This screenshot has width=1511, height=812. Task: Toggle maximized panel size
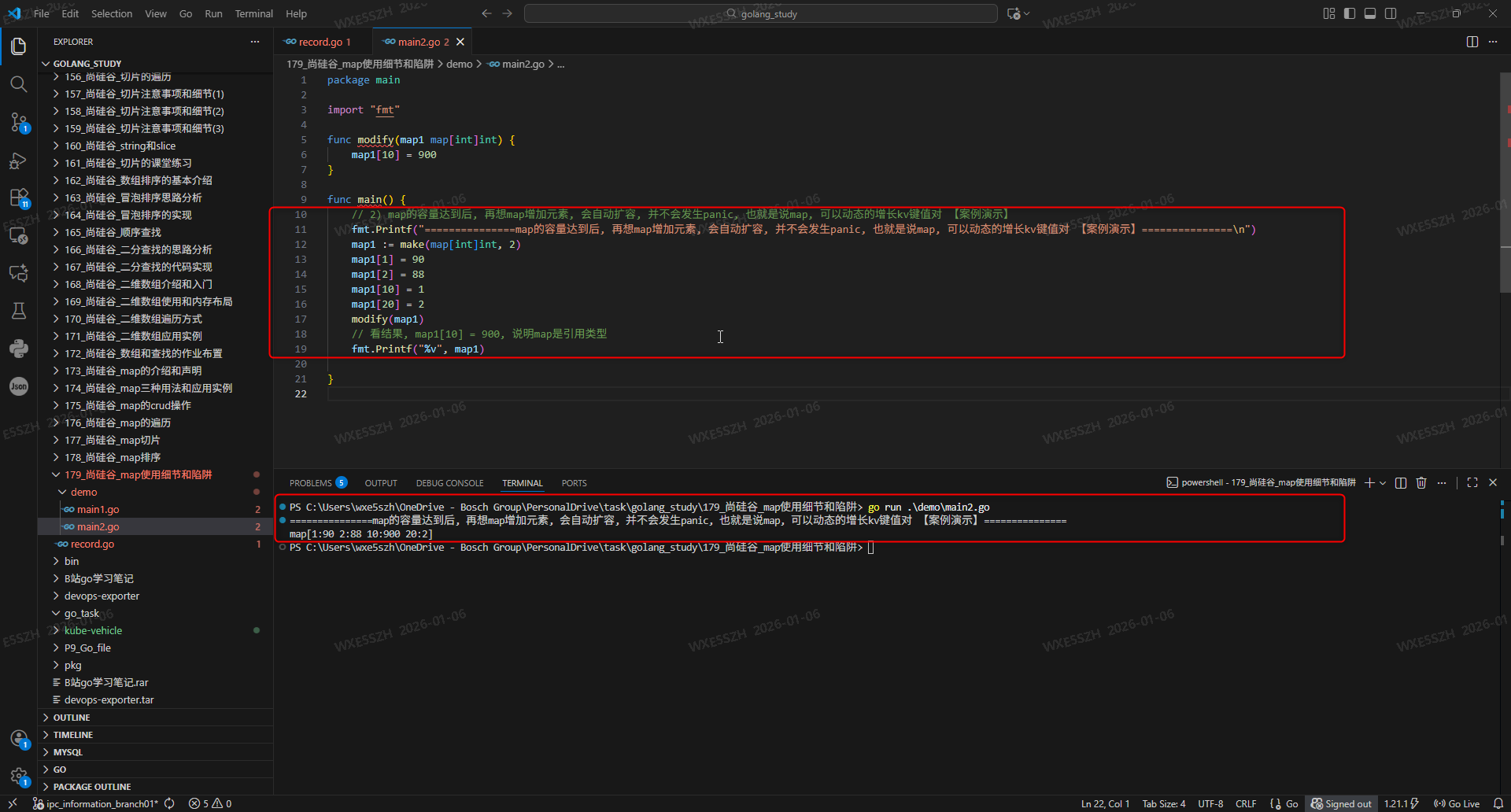1472,482
